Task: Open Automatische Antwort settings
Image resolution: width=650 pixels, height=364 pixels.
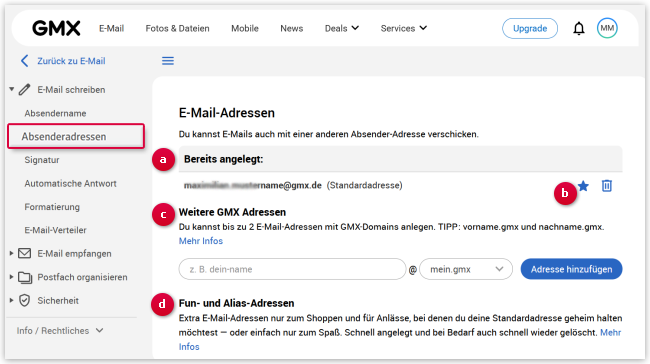Action: 70,183
